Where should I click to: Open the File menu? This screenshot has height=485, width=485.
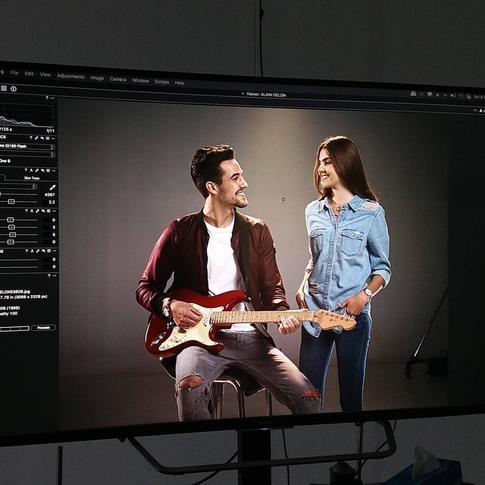click(x=14, y=73)
